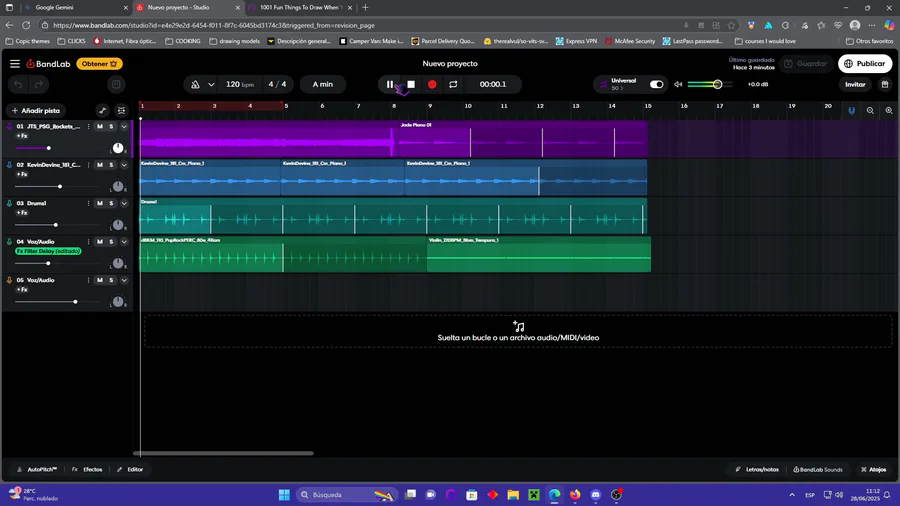Click Añadir pista to add a track
The image size is (900, 506).
(x=36, y=110)
